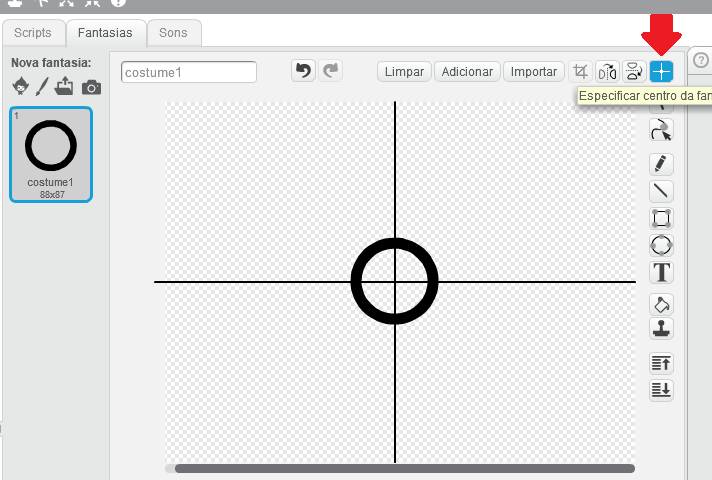Select the Rectangle tool
This screenshot has height=480, width=712.
(661, 218)
